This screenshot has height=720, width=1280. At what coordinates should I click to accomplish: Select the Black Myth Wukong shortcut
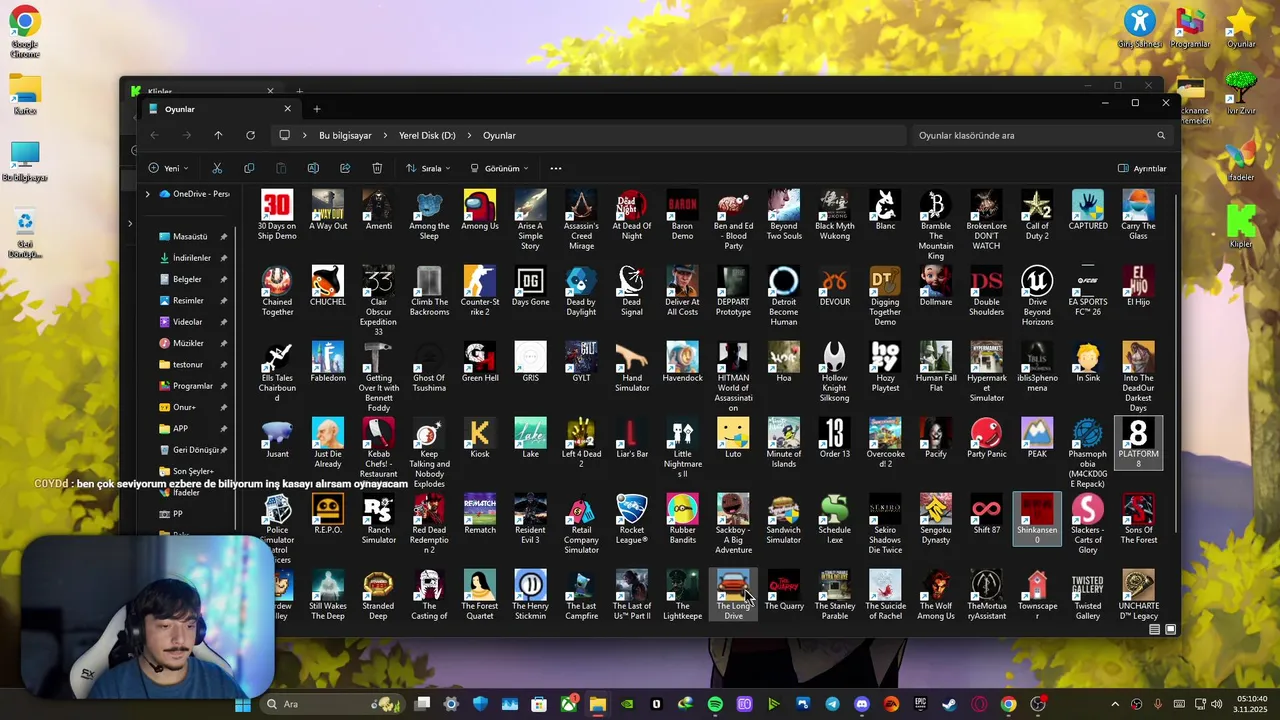(834, 216)
